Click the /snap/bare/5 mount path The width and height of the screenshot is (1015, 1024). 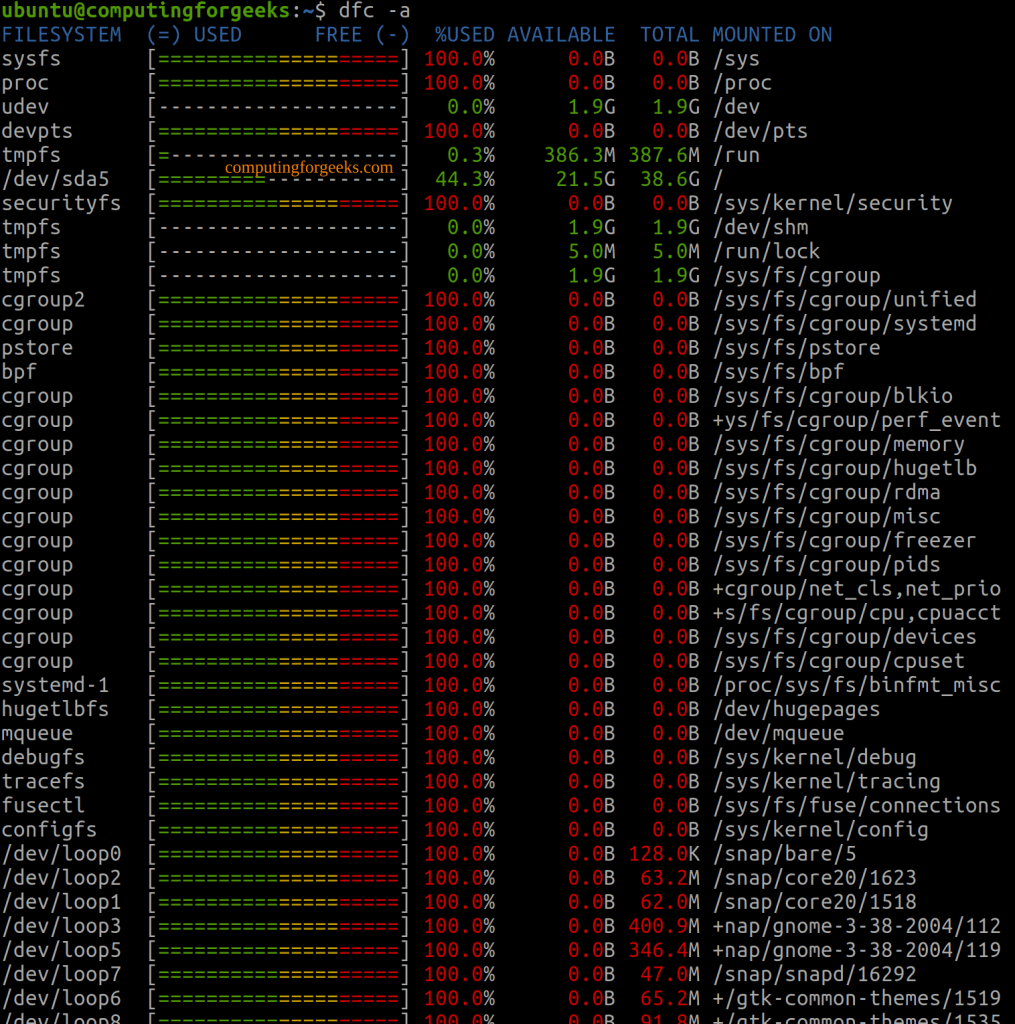784,854
